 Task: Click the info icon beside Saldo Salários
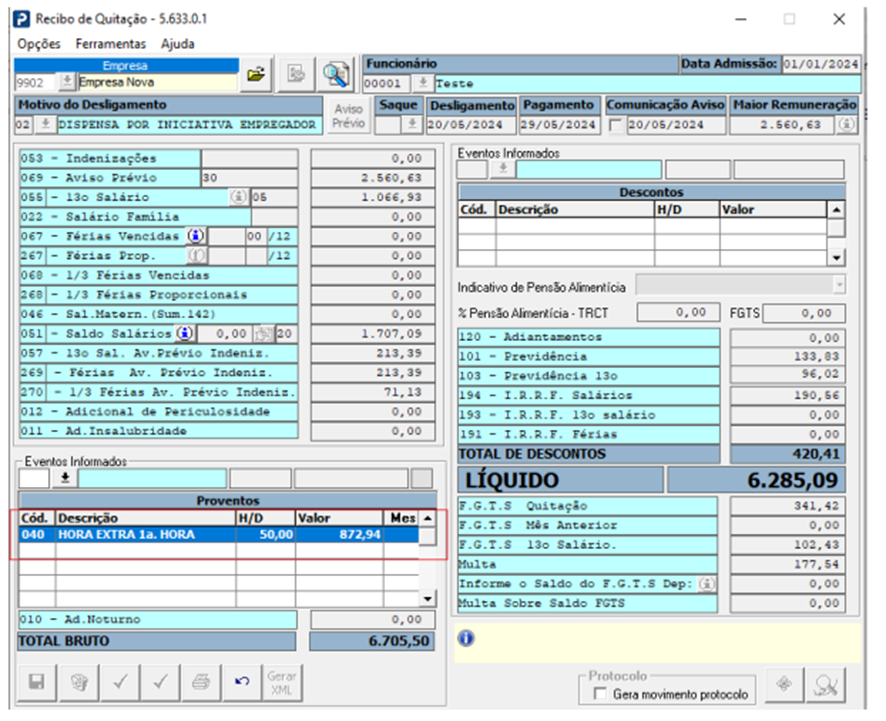[185, 333]
